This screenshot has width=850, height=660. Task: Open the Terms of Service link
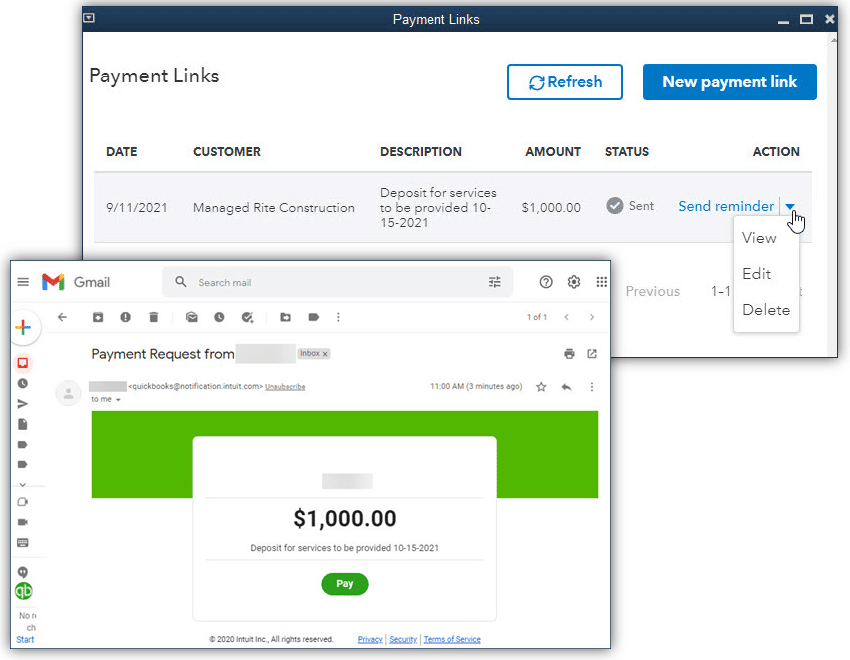pyautogui.click(x=452, y=639)
